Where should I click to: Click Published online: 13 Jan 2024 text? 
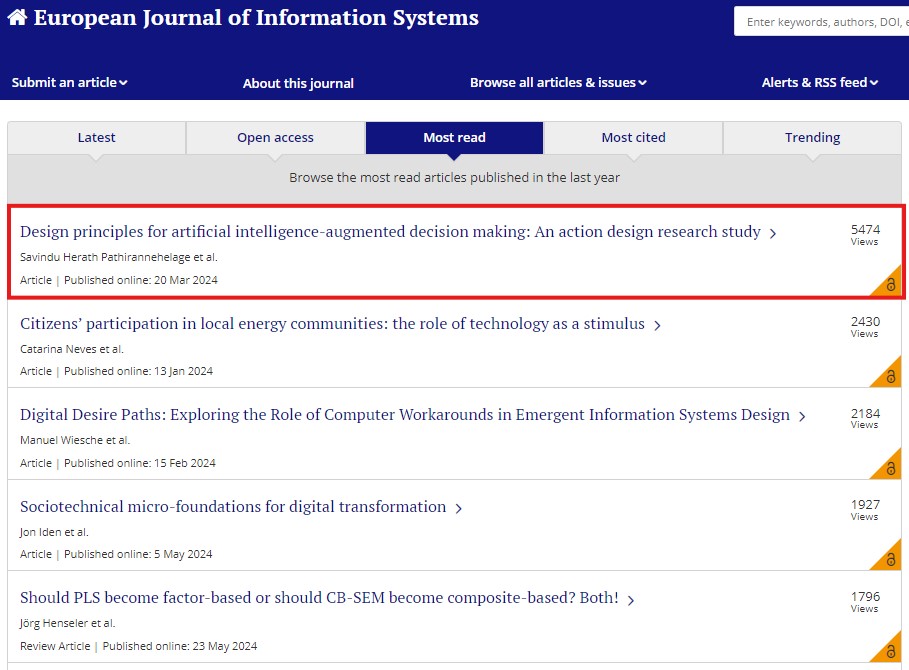point(139,371)
